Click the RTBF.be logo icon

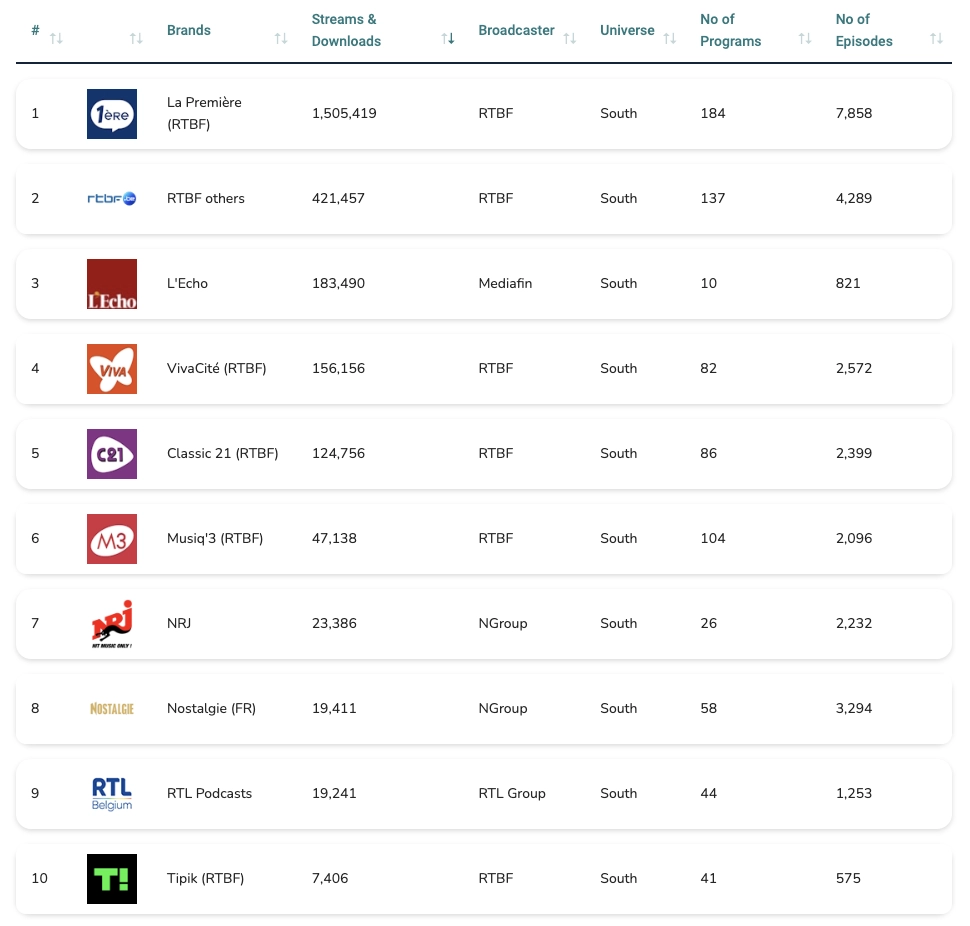coord(111,199)
